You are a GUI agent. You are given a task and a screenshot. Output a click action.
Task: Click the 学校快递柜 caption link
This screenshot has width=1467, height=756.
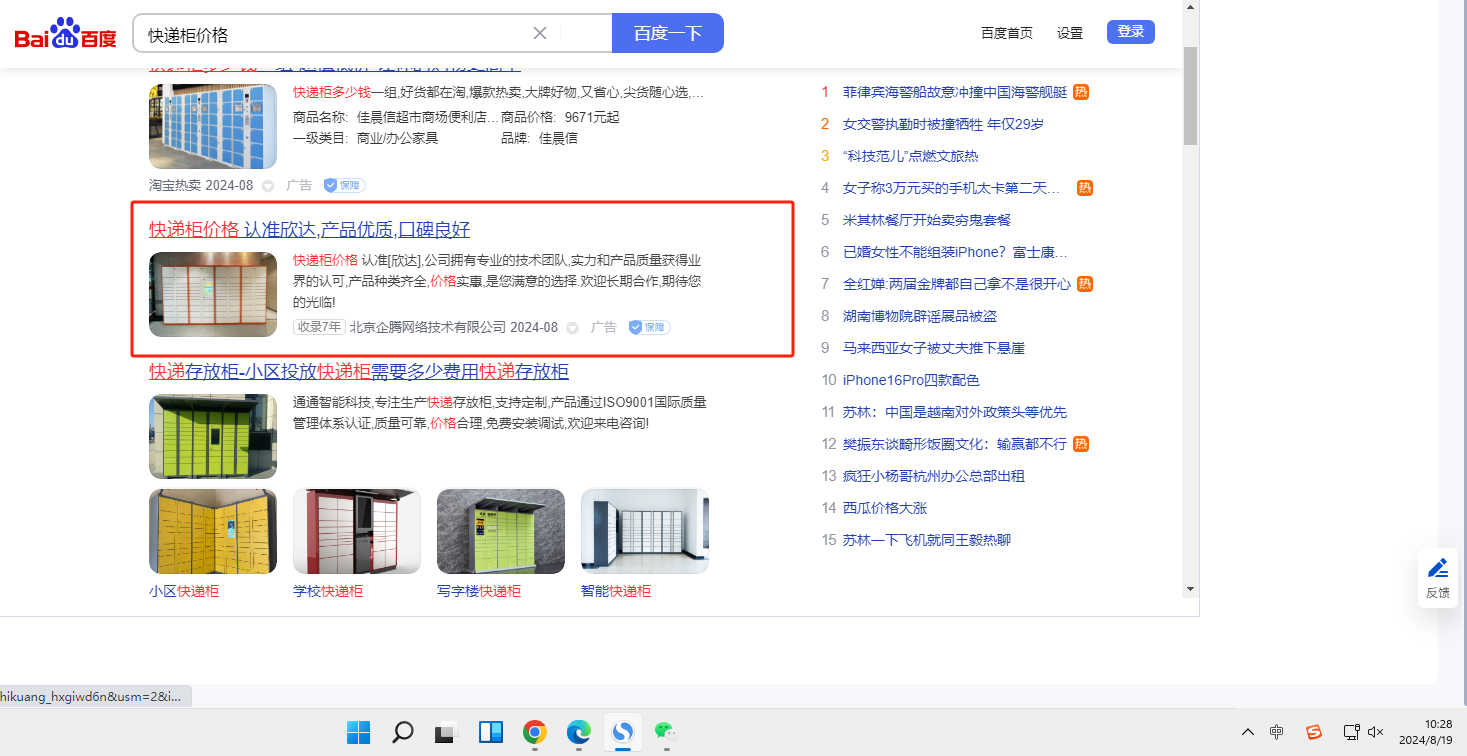point(328,591)
